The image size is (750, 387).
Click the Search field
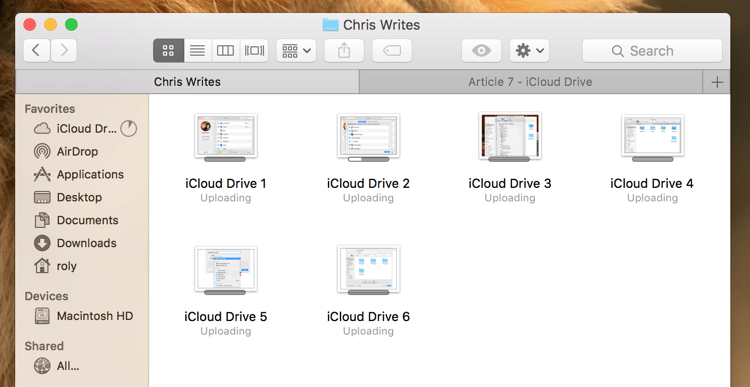coord(652,51)
